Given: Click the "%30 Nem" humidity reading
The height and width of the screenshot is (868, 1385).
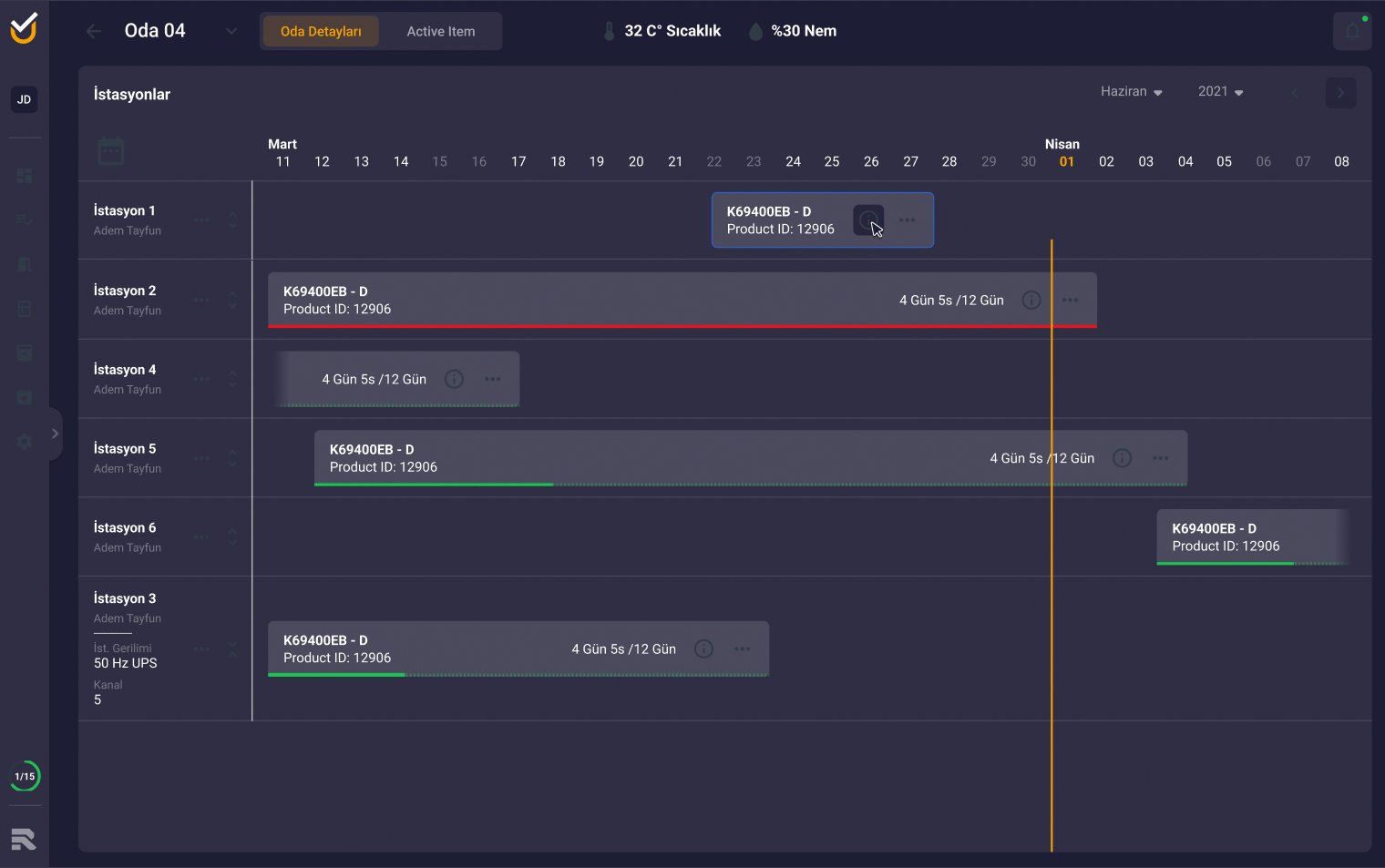Looking at the screenshot, I should point(804,31).
